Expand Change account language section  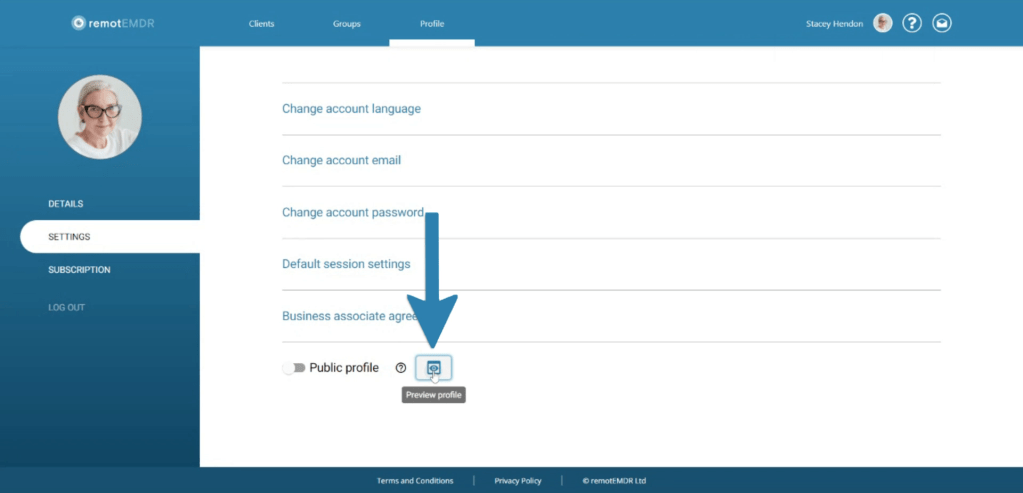351,108
